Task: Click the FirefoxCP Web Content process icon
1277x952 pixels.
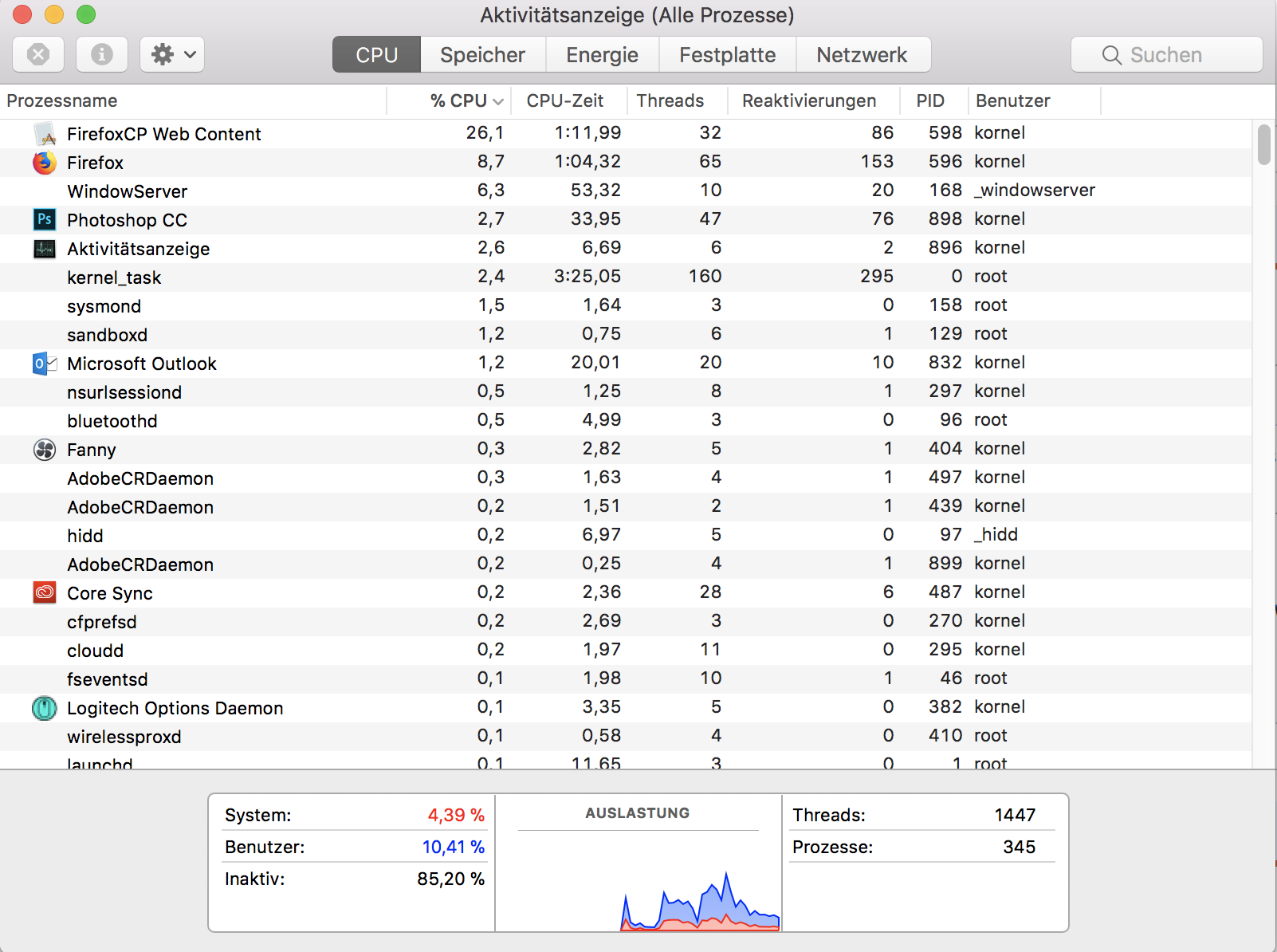Action: [45, 134]
